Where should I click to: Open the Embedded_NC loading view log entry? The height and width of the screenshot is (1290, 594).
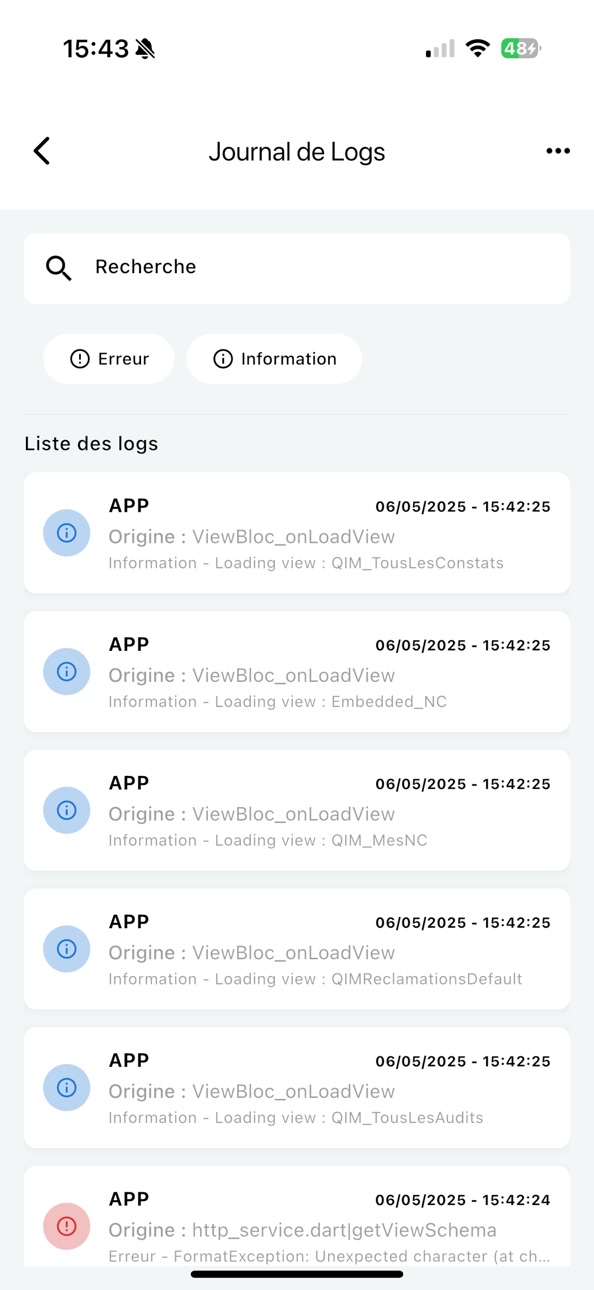coord(297,672)
